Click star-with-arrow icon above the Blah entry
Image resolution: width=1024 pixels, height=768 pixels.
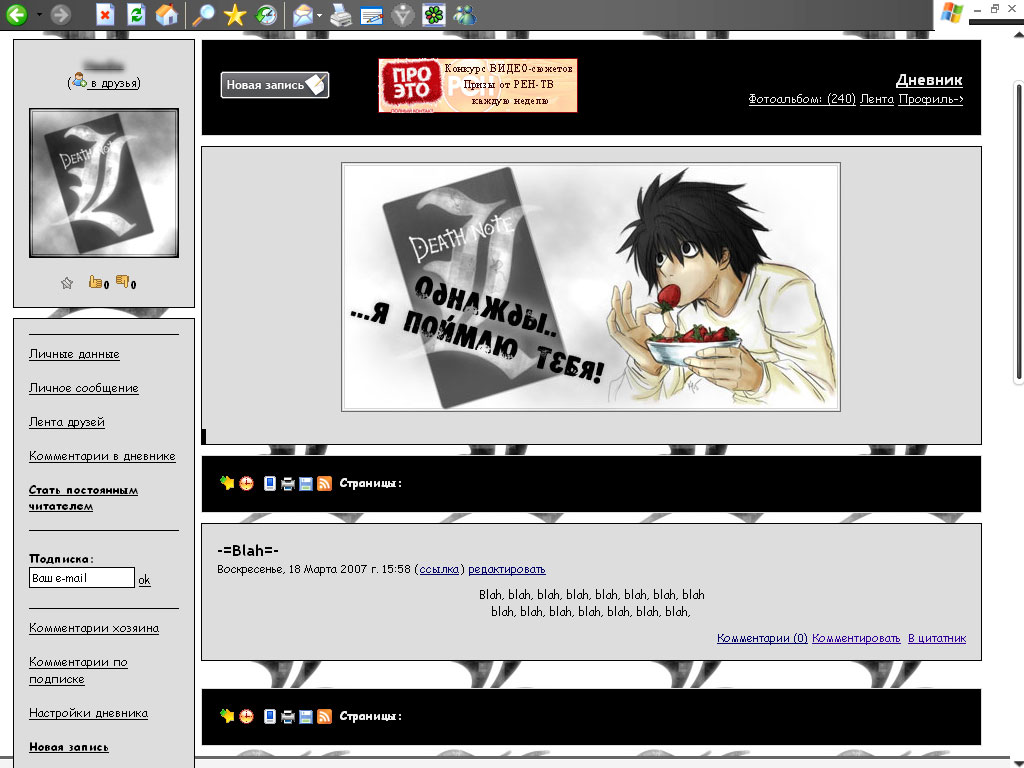coord(227,483)
